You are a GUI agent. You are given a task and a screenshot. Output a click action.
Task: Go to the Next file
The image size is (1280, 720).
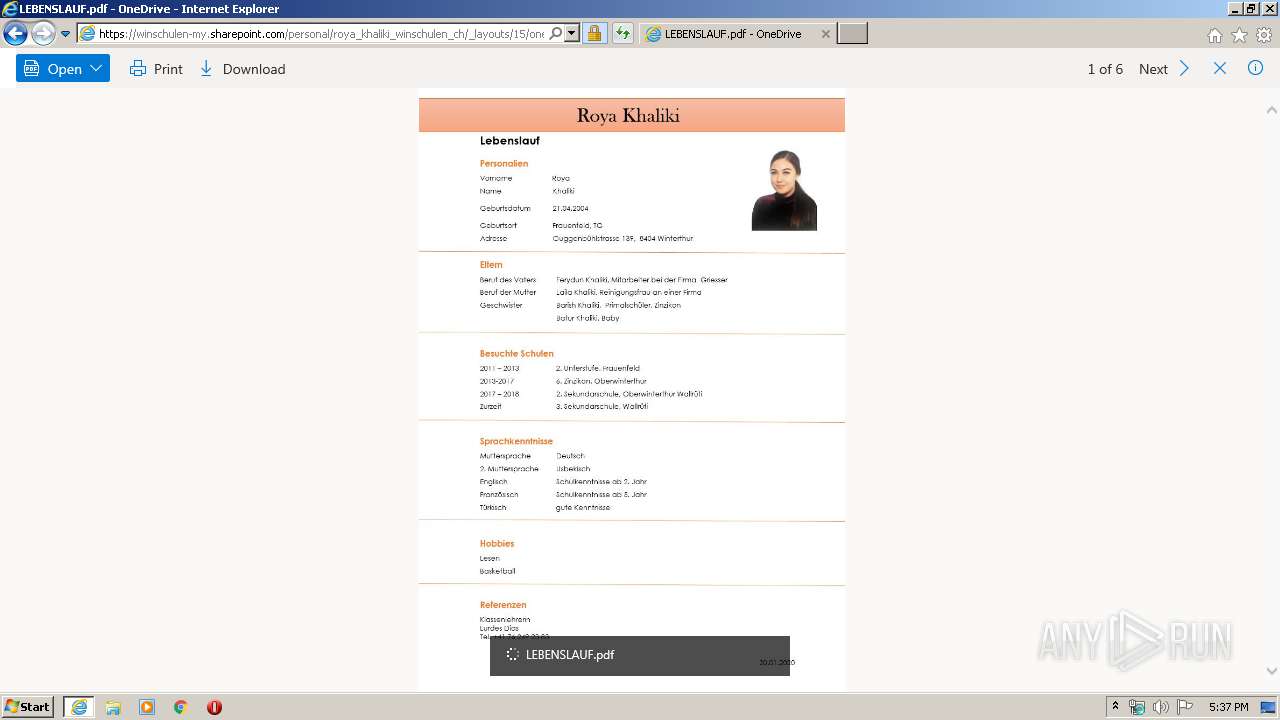(x=1153, y=69)
